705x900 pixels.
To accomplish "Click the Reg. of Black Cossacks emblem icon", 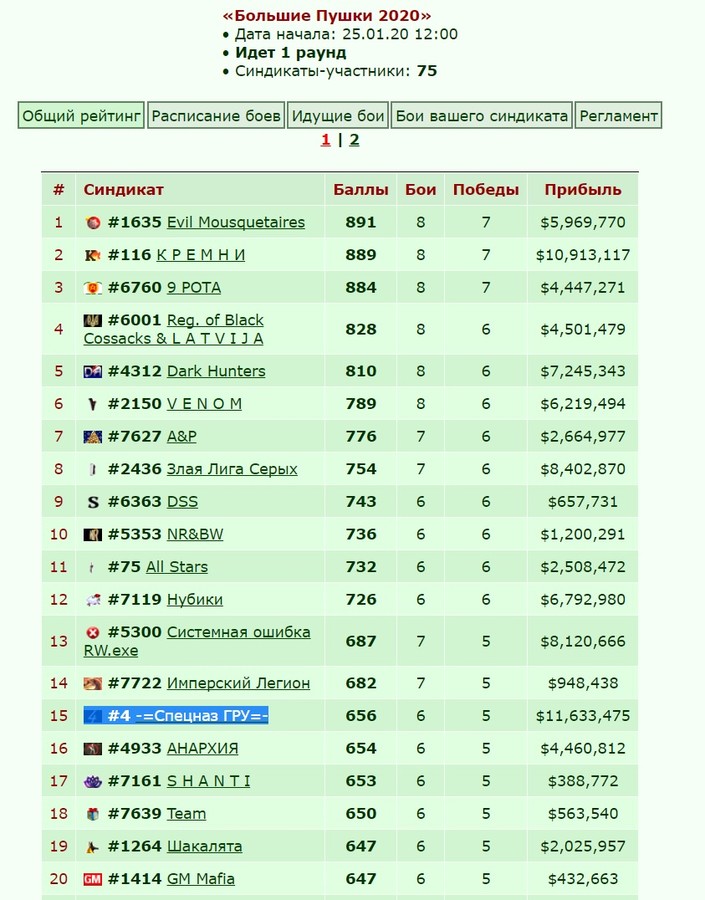I will click(x=92, y=320).
